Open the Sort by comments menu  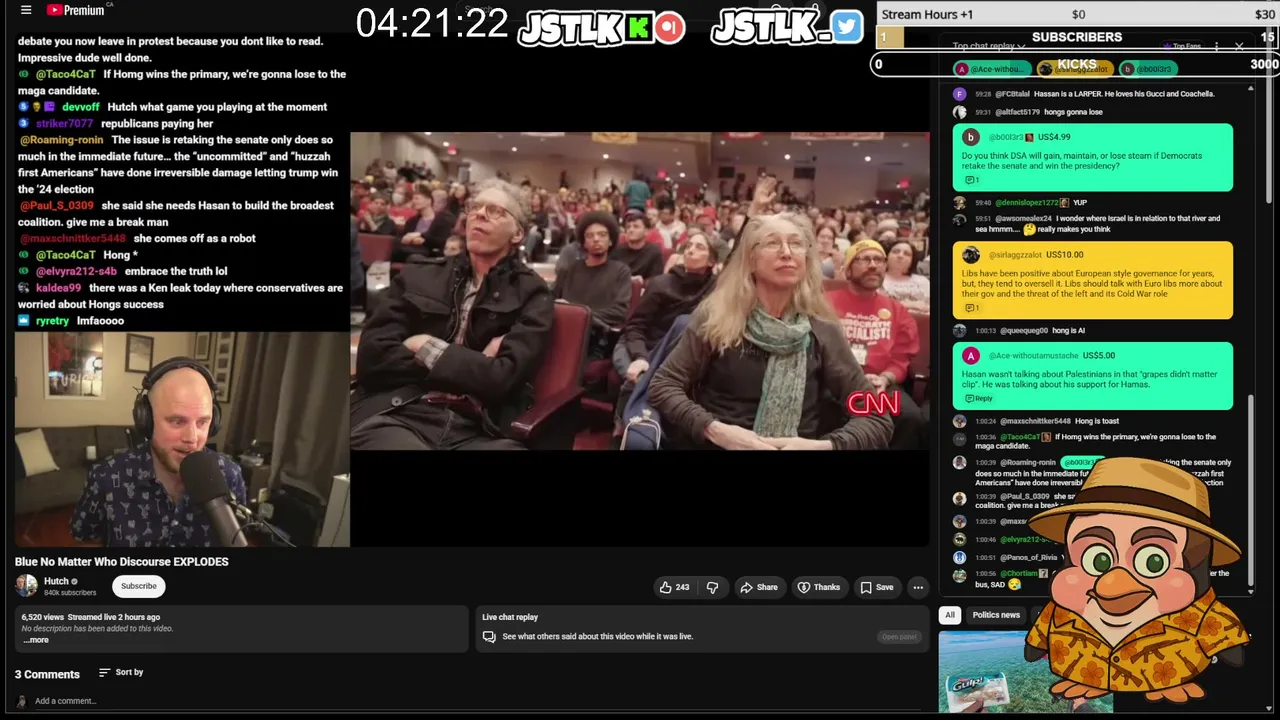pyautogui.click(x=121, y=672)
